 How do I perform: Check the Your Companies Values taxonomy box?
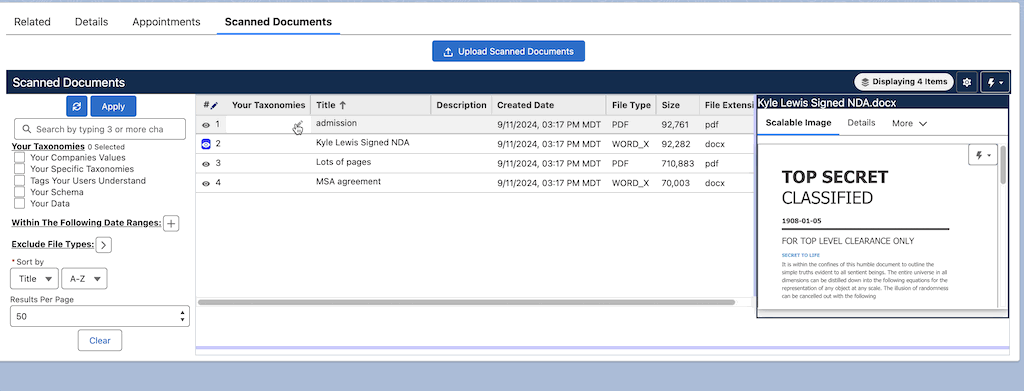[x=20, y=157]
